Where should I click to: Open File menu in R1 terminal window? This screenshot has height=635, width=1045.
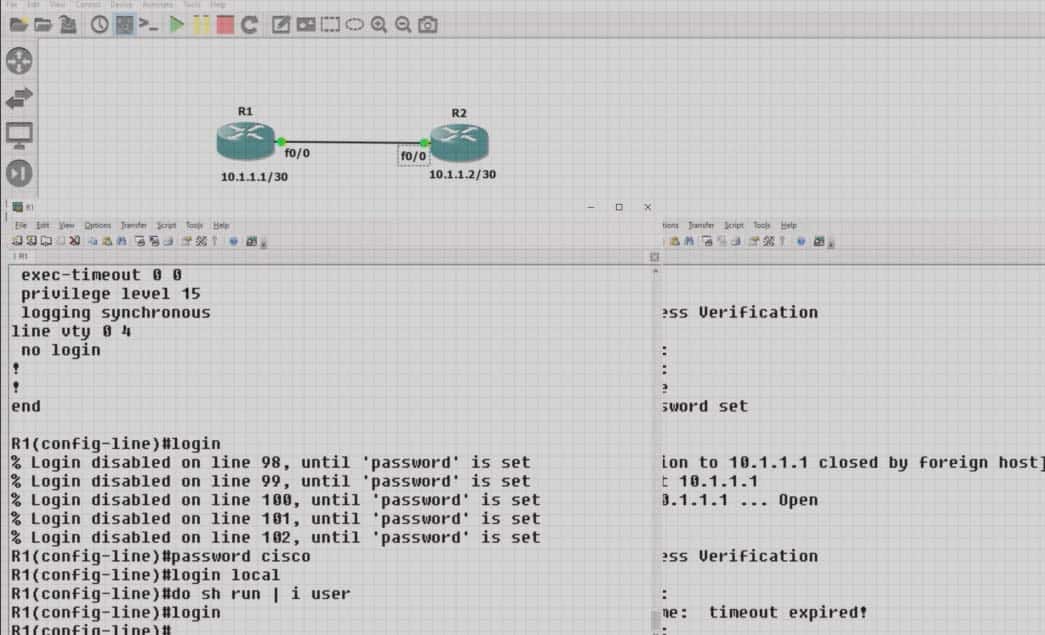[x=21, y=225]
